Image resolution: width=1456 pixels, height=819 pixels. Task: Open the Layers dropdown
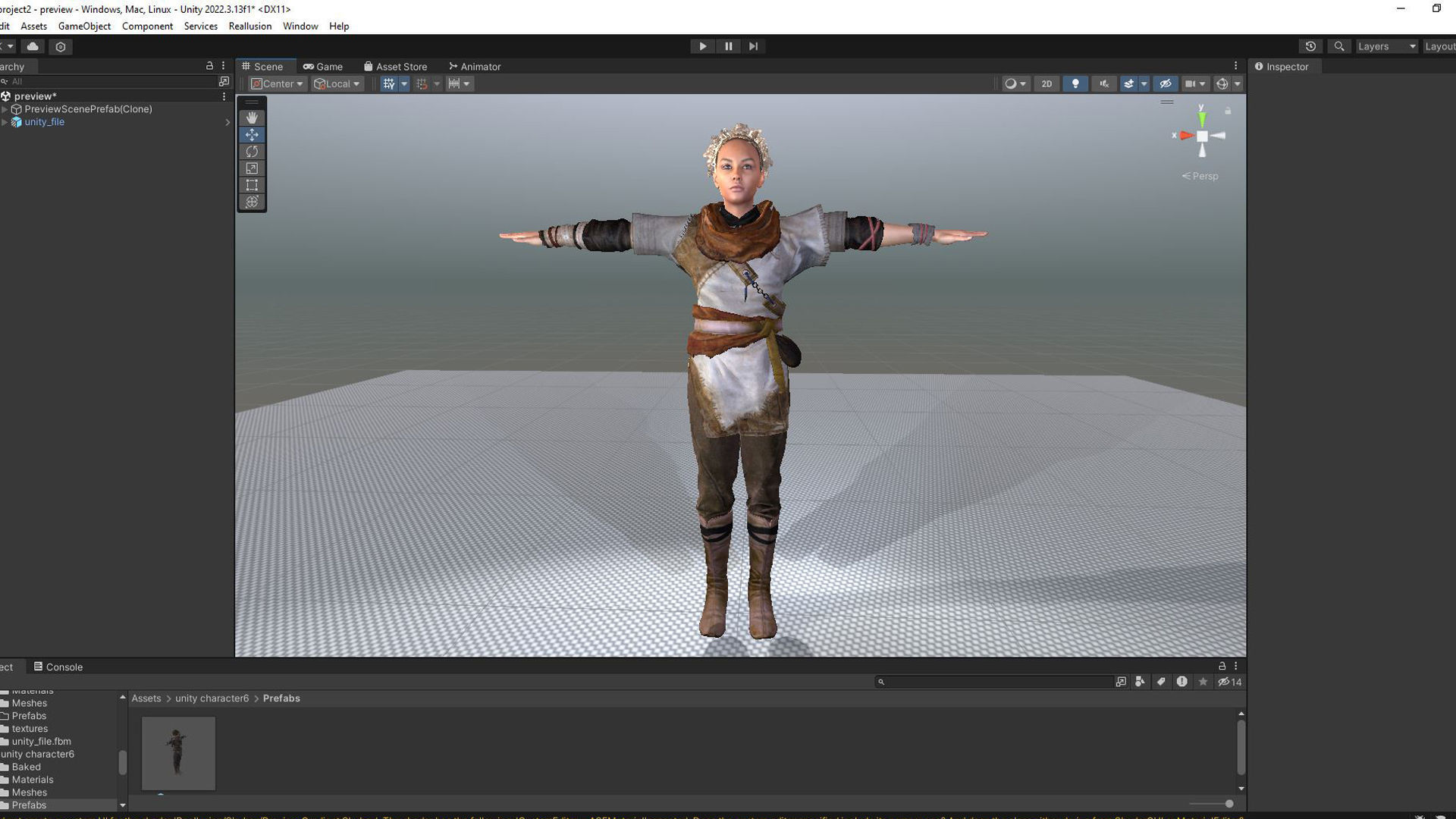tap(1386, 46)
